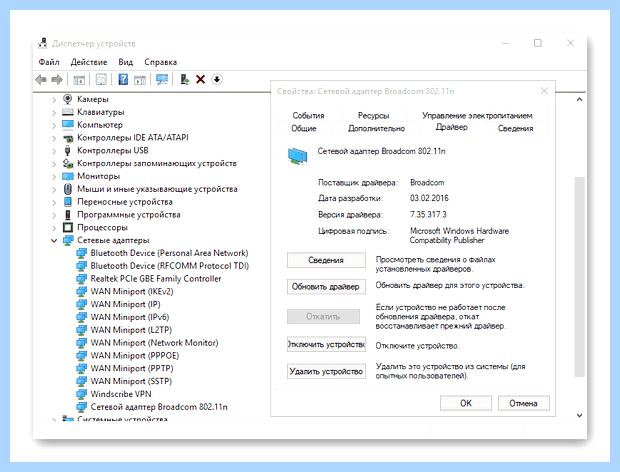Click the icon beside WAN Miniport (PPPOE)
The width and height of the screenshot is (620, 472).
[x=81, y=356]
